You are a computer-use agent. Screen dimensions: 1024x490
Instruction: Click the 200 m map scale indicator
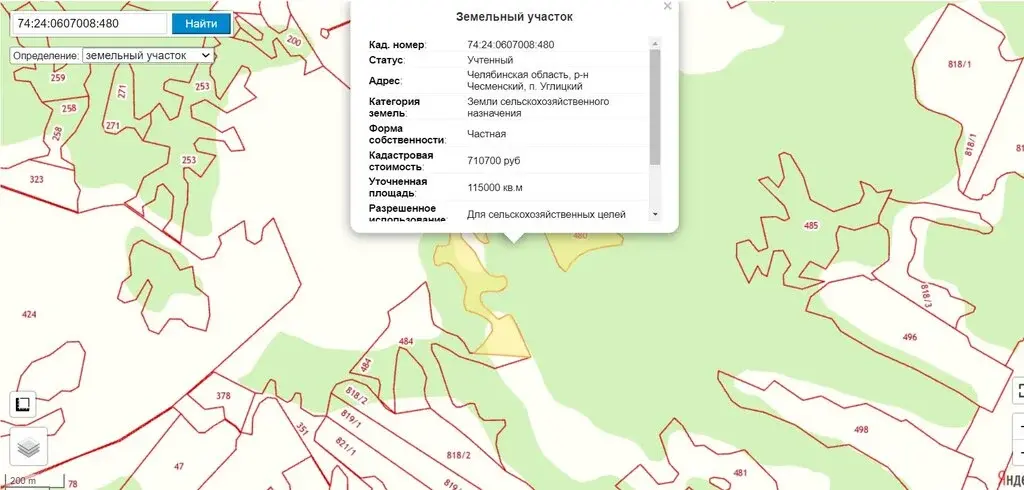(33, 482)
